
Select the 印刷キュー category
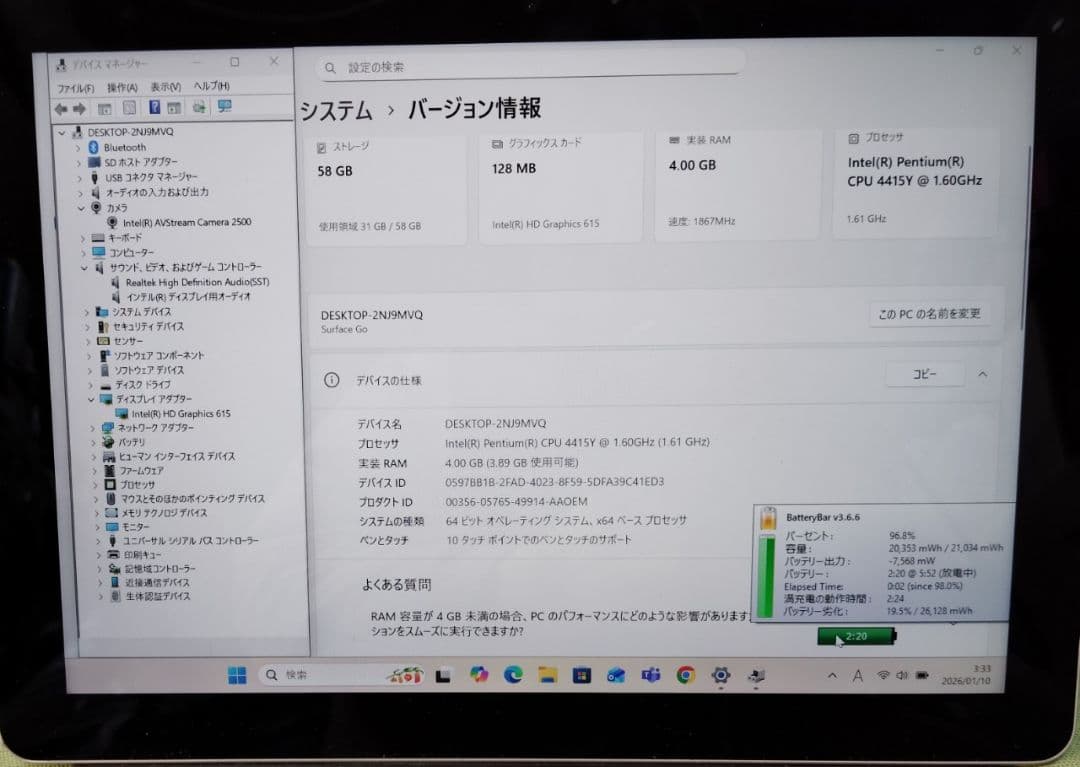click(x=143, y=555)
